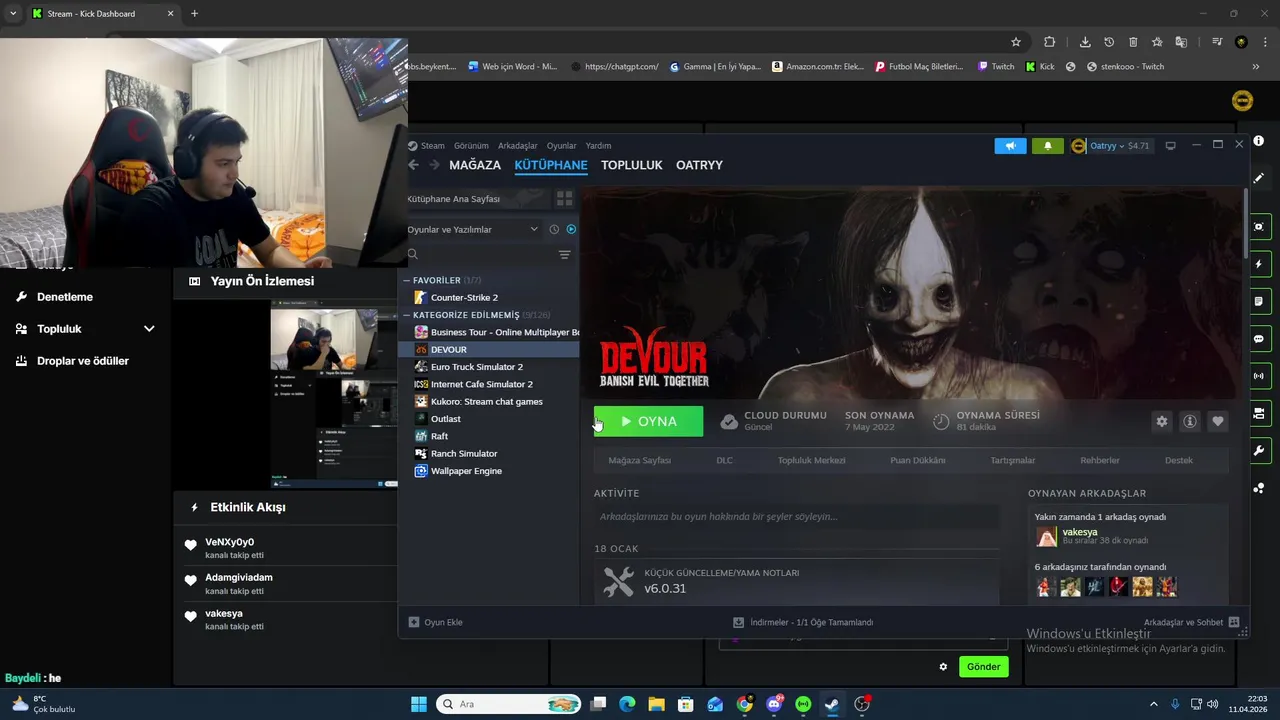Open Denetleme in Kick sidebar
This screenshot has height=720, width=1280.
65,297
